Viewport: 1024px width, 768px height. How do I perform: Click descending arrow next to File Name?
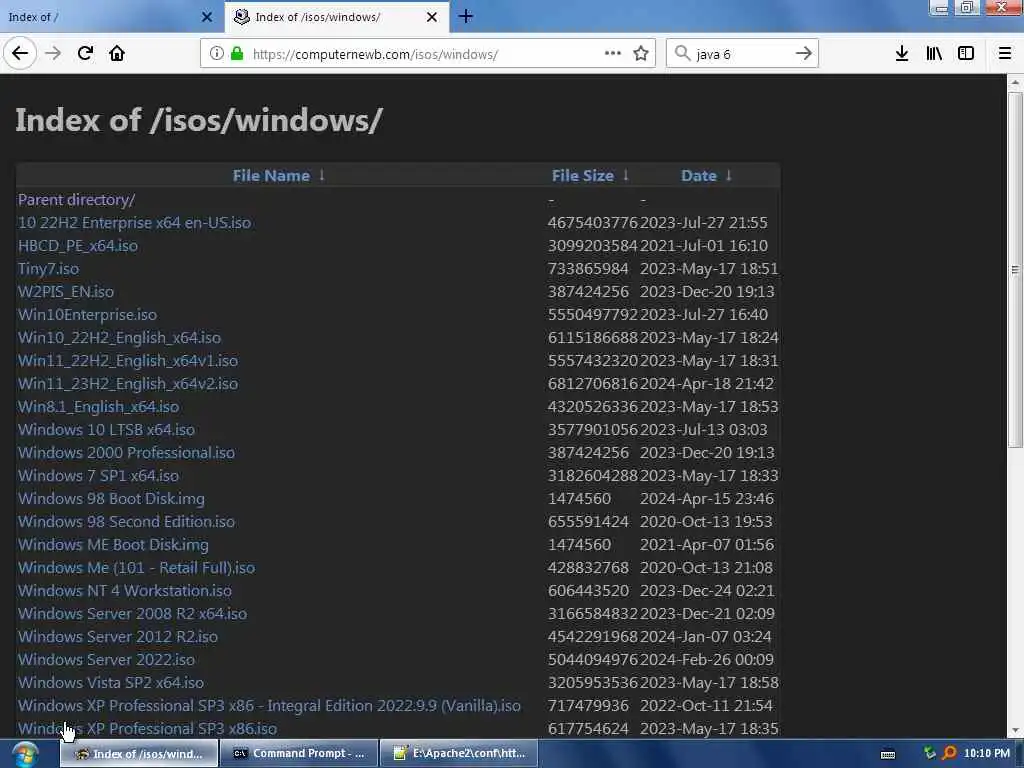[322, 175]
